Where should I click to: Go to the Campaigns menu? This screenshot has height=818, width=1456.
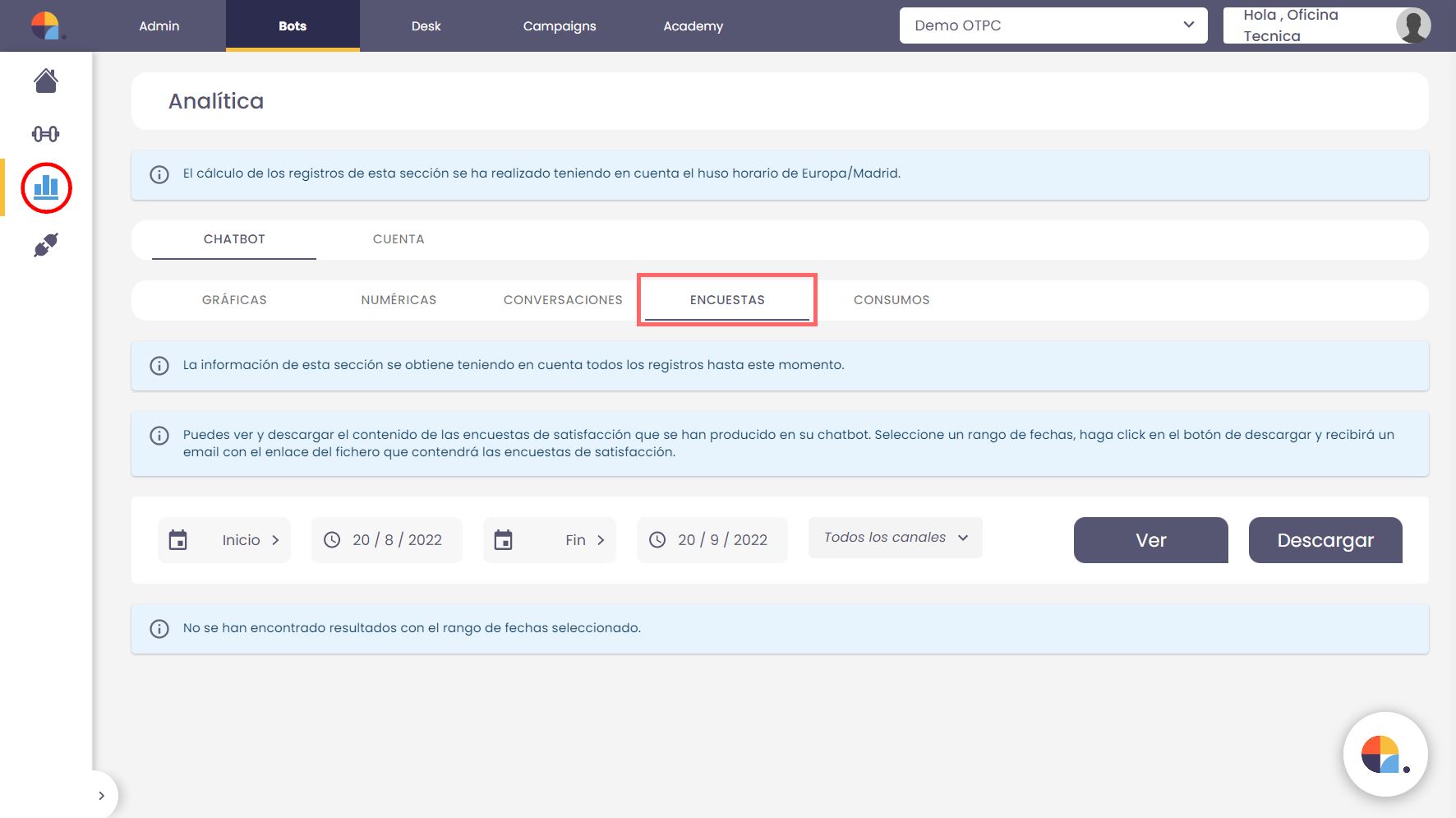click(x=560, y=26)
